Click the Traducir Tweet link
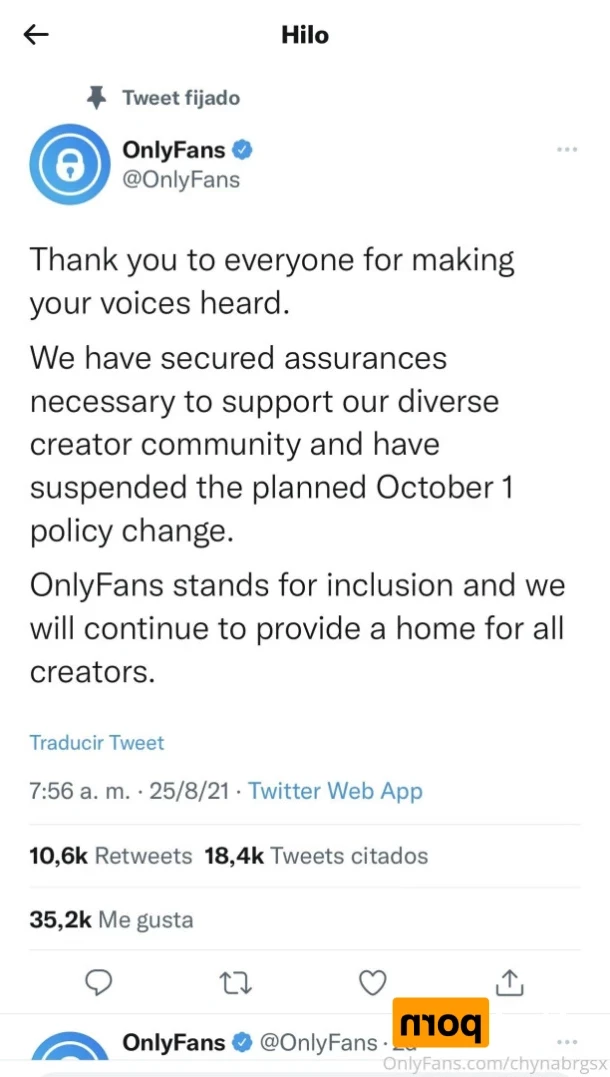The image size is (610, 1077). (x=97, y=742)
